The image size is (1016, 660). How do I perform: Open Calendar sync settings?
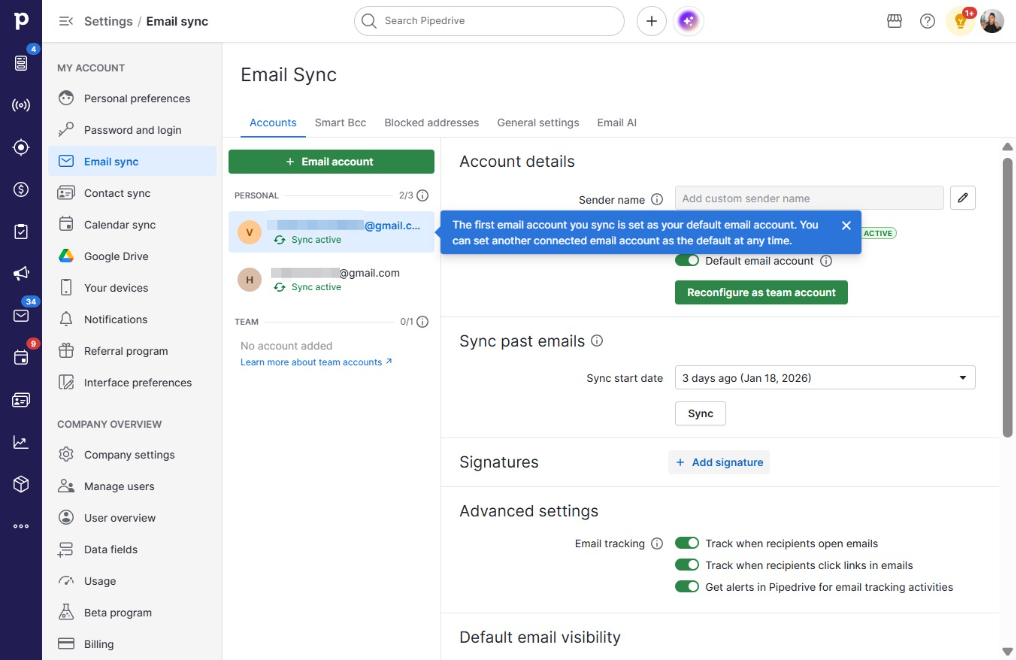click(x=132, y=225)
